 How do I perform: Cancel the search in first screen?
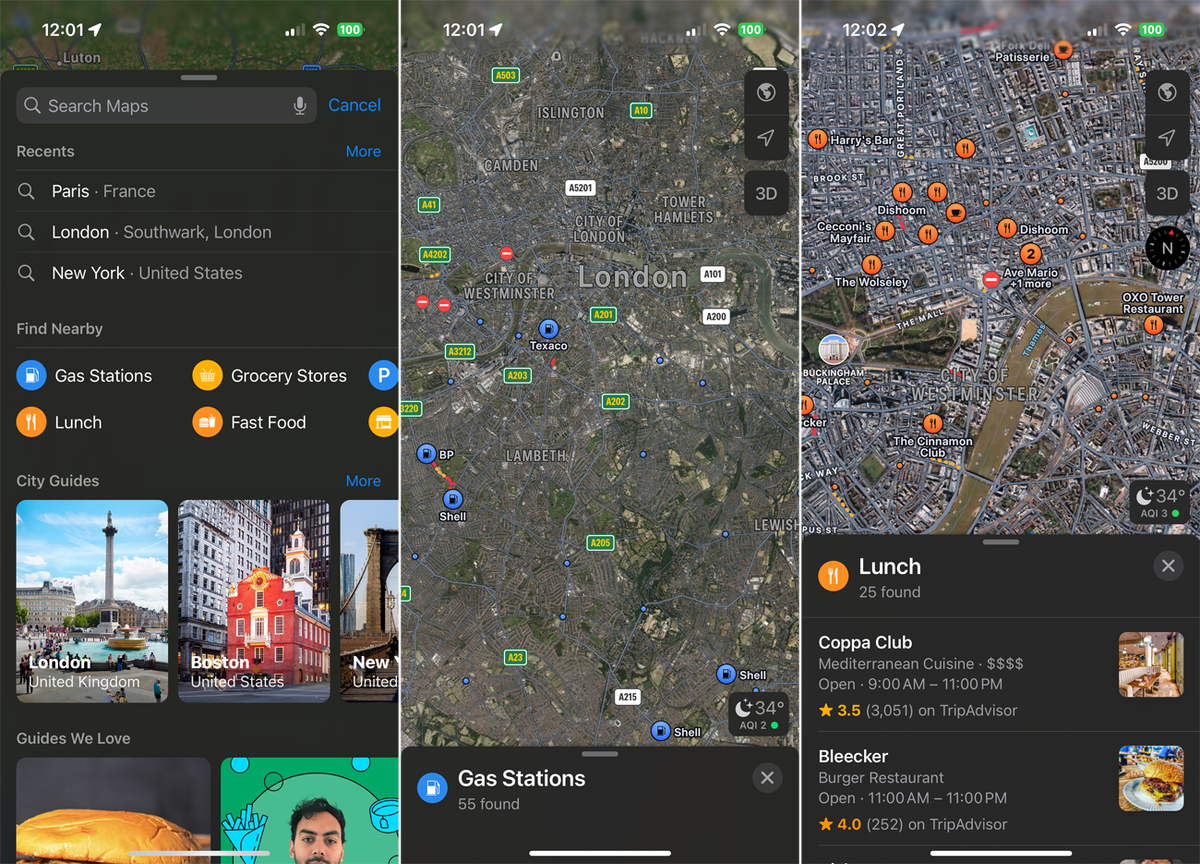point(354,105)
